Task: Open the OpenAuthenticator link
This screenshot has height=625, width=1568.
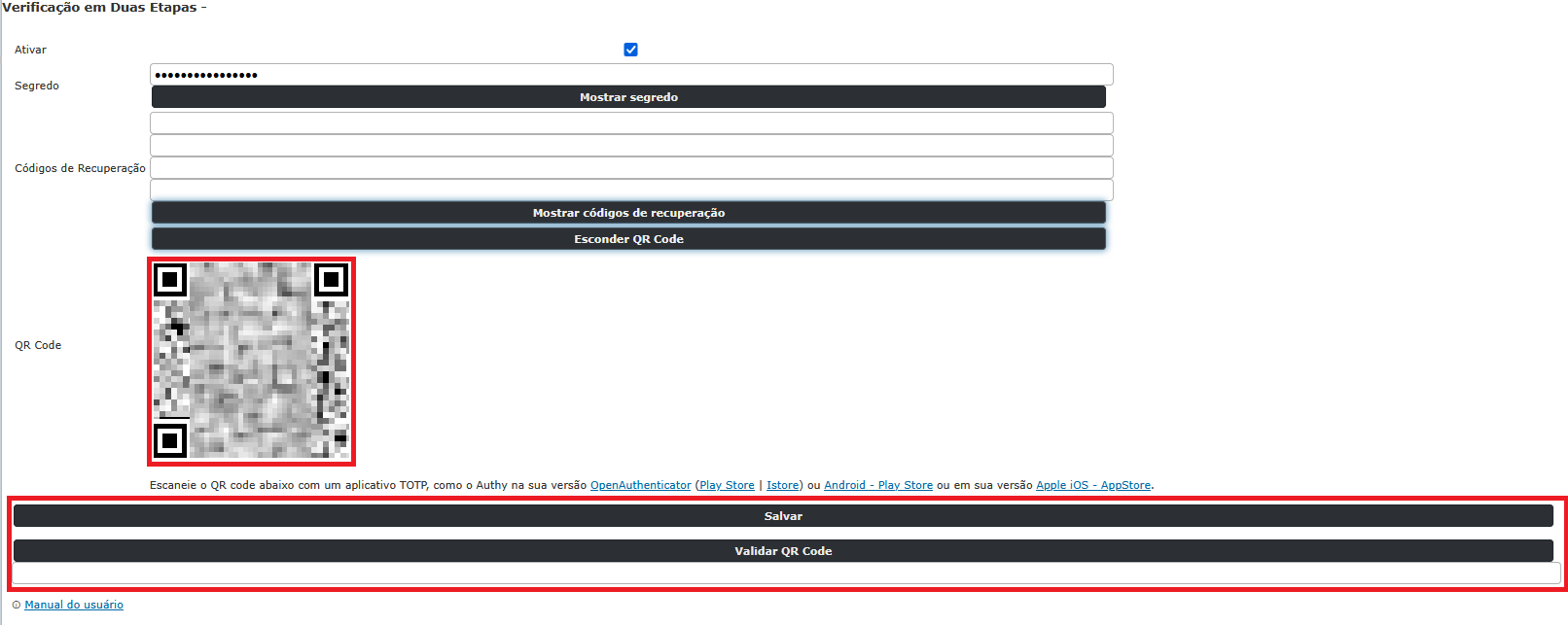Action: 641,485
